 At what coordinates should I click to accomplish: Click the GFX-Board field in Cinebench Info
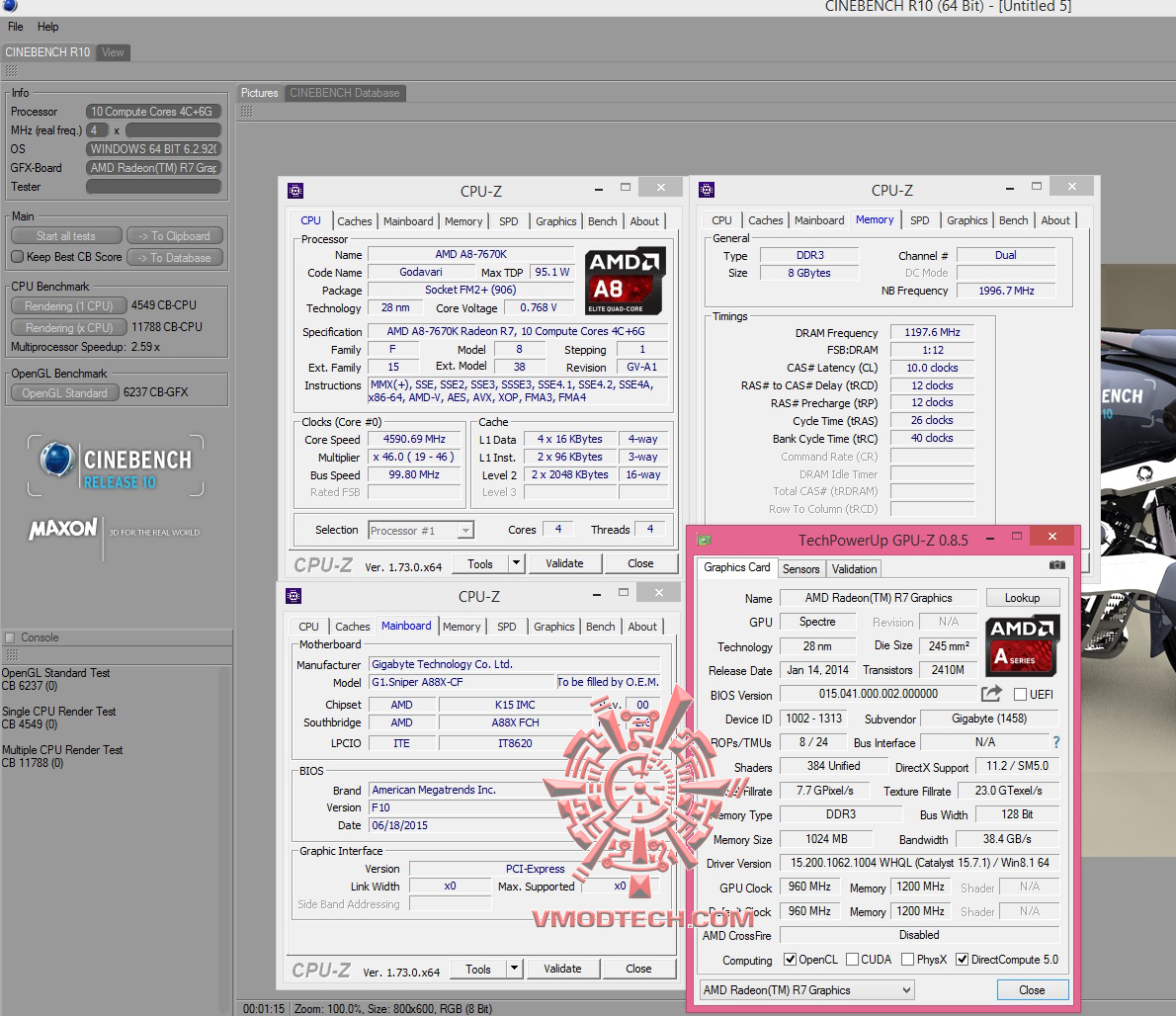154,168
